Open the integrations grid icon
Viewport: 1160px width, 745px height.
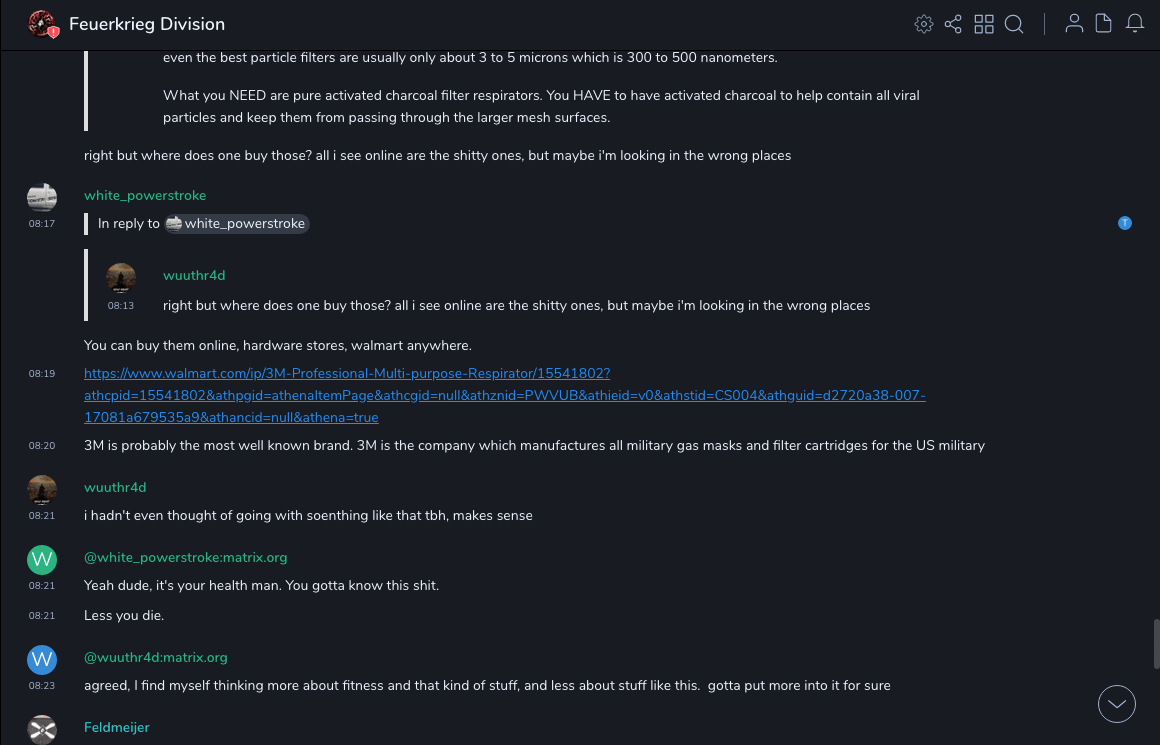(x=984, y=24)
